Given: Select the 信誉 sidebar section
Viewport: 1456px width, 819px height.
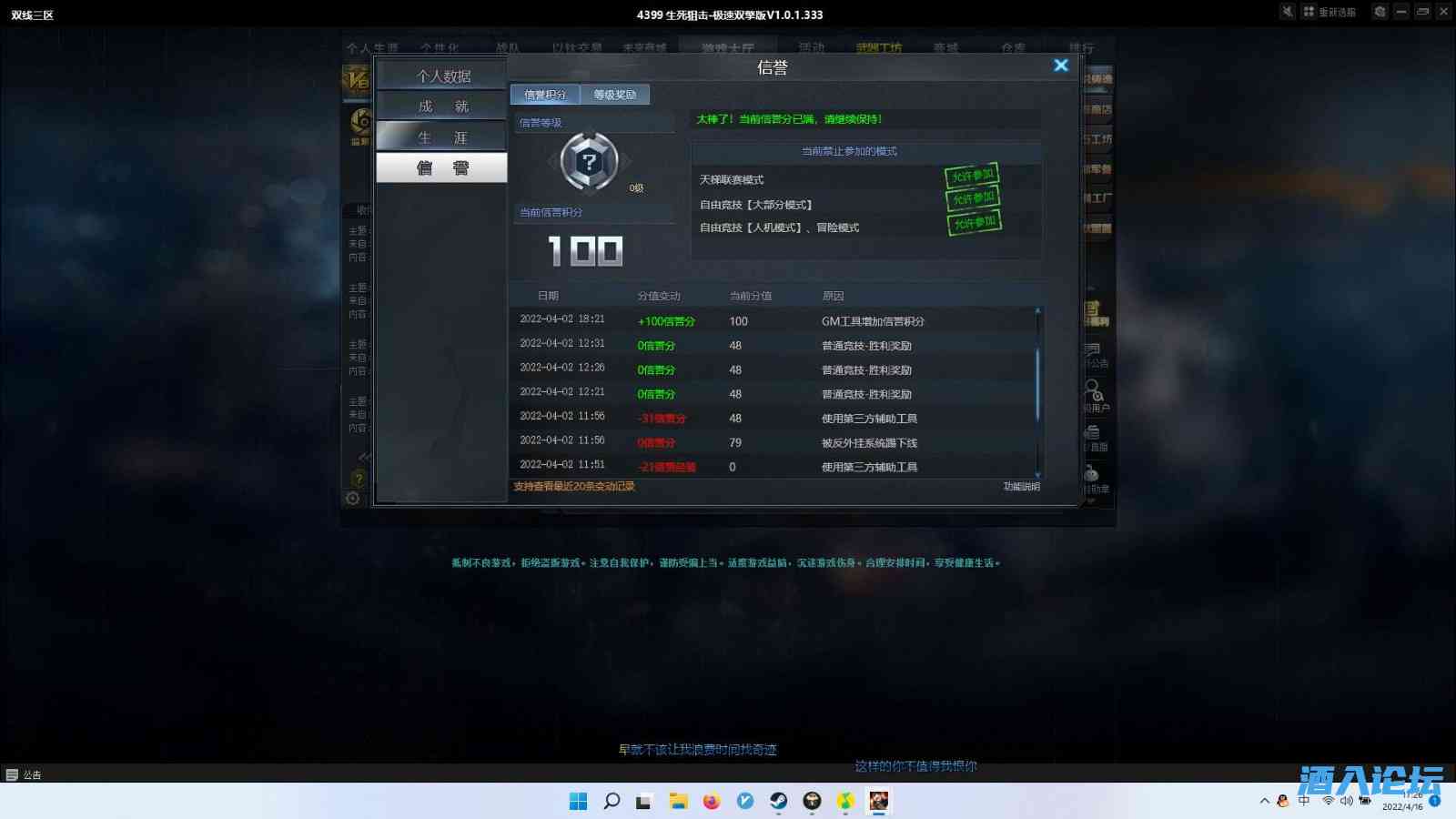Looking at the screenshot, I should coord(441,167).
